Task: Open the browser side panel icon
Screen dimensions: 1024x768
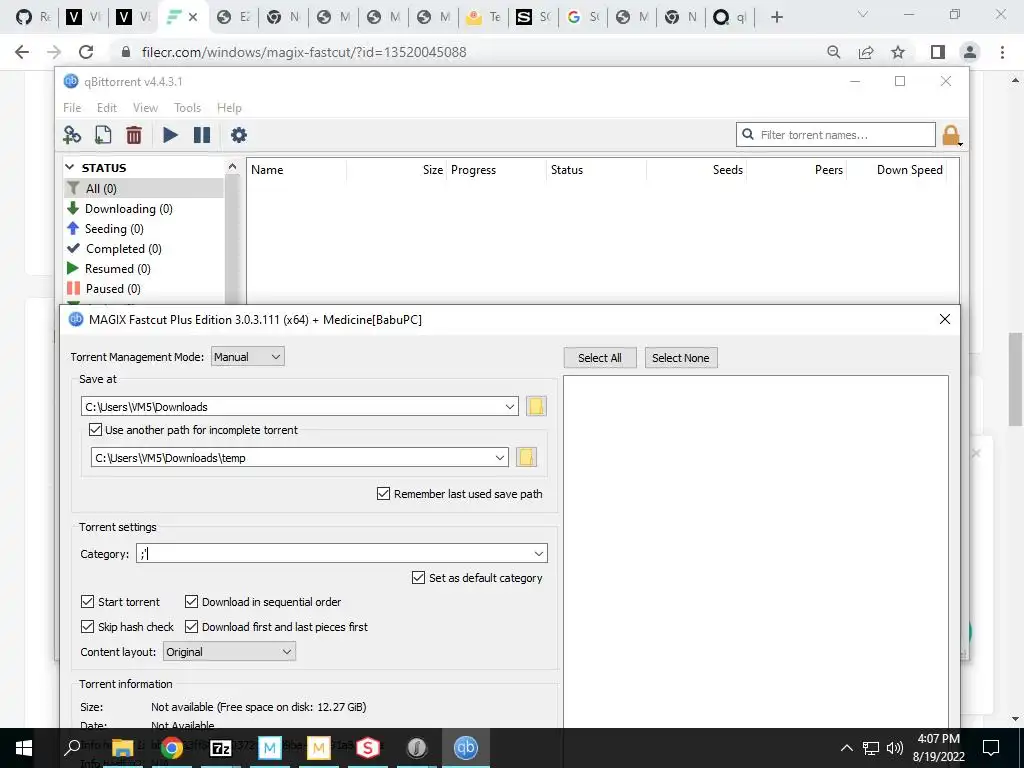Action: 938,52
